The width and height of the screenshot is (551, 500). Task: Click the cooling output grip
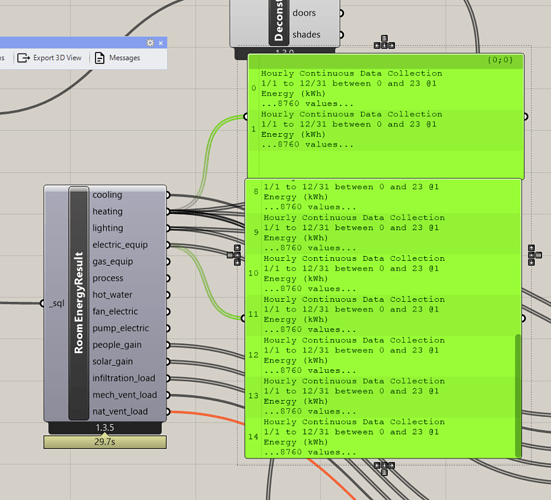point(168,195)
